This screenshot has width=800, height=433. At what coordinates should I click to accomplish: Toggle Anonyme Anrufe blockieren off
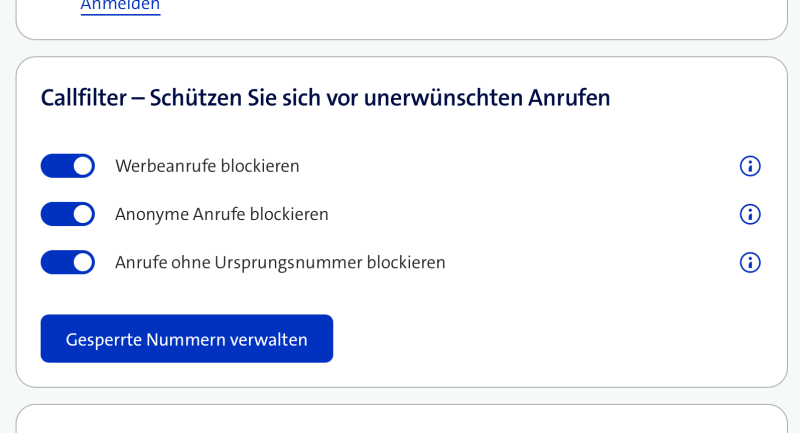click(x=68, y=214)
